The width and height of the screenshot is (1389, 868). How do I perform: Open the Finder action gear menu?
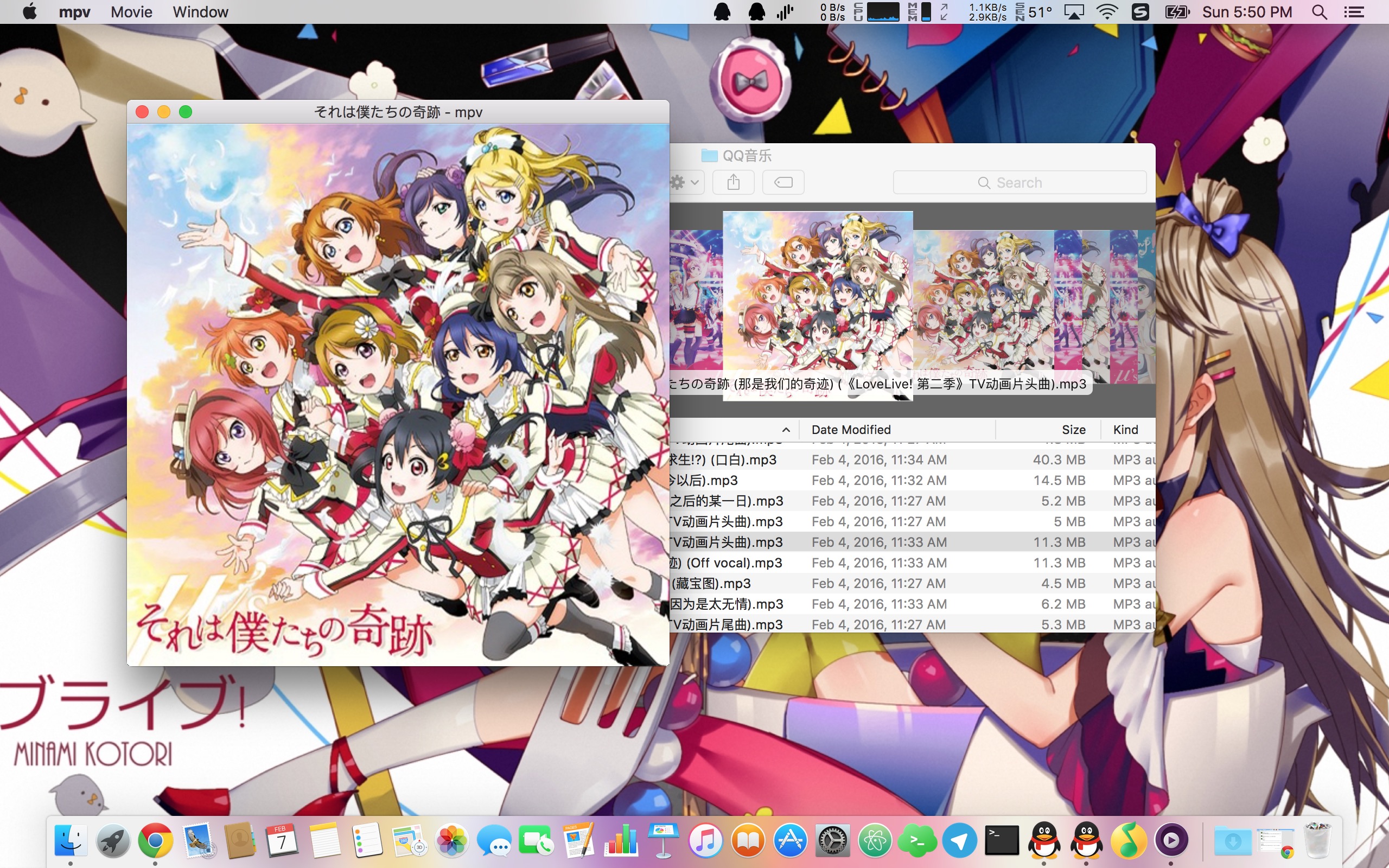685,183
